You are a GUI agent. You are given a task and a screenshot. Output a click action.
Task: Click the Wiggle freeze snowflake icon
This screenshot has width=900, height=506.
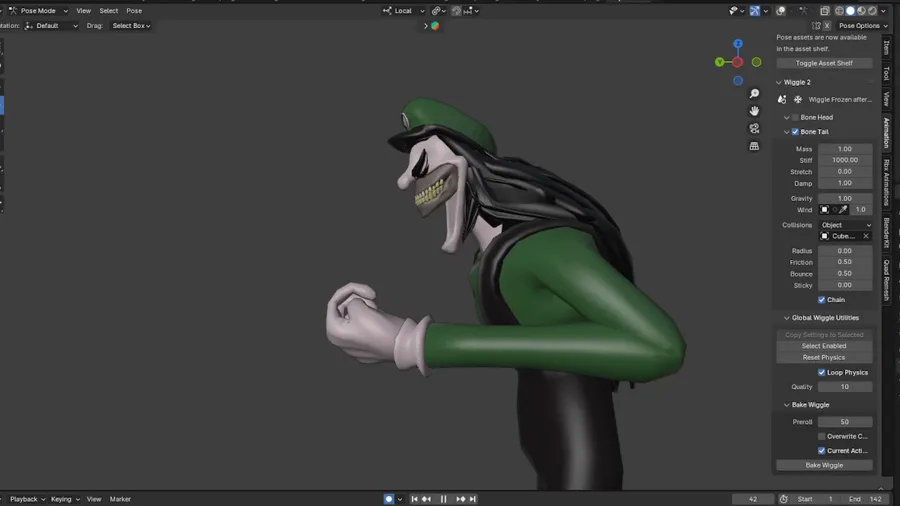click(x=798, y=99)
